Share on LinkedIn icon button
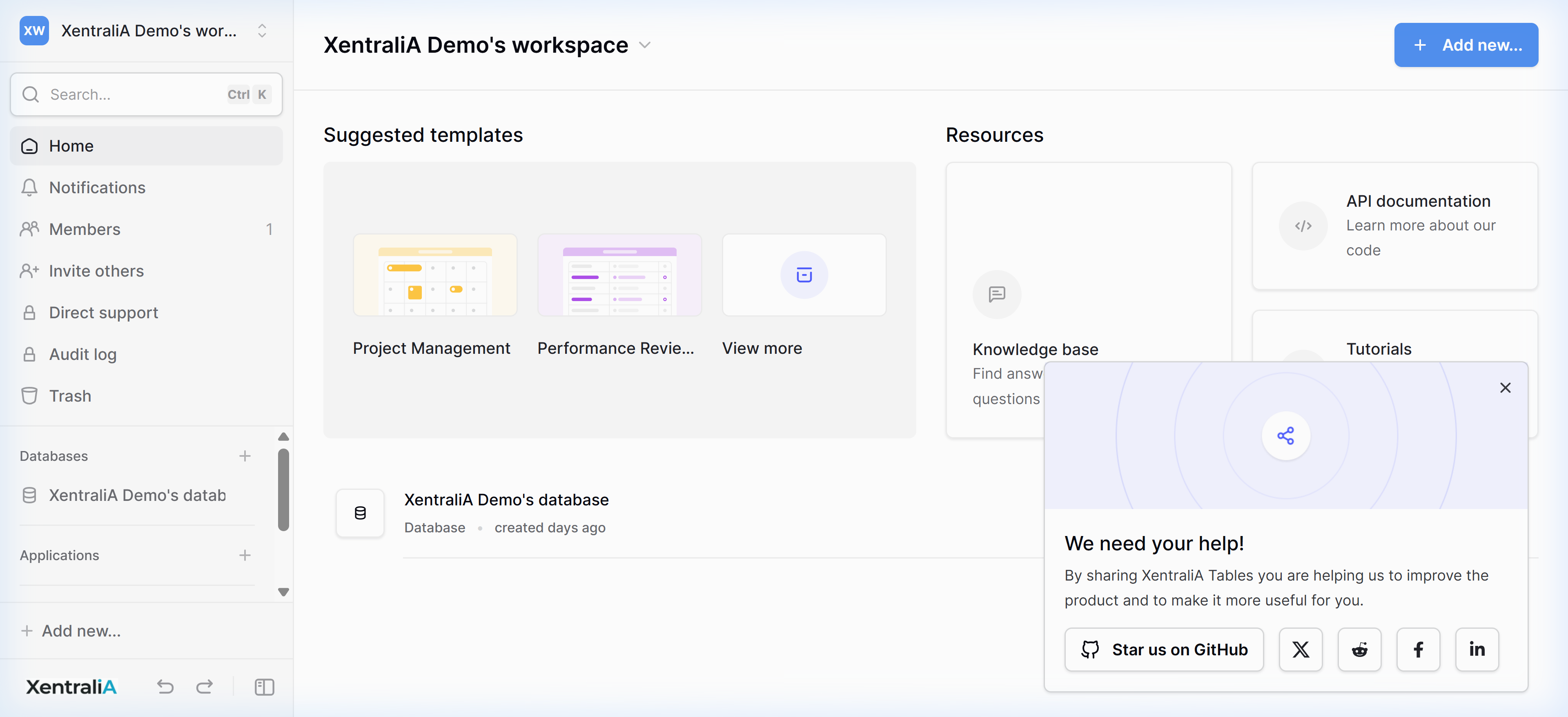This screenshot has width=1568, height=717. tap(1477, 649)
